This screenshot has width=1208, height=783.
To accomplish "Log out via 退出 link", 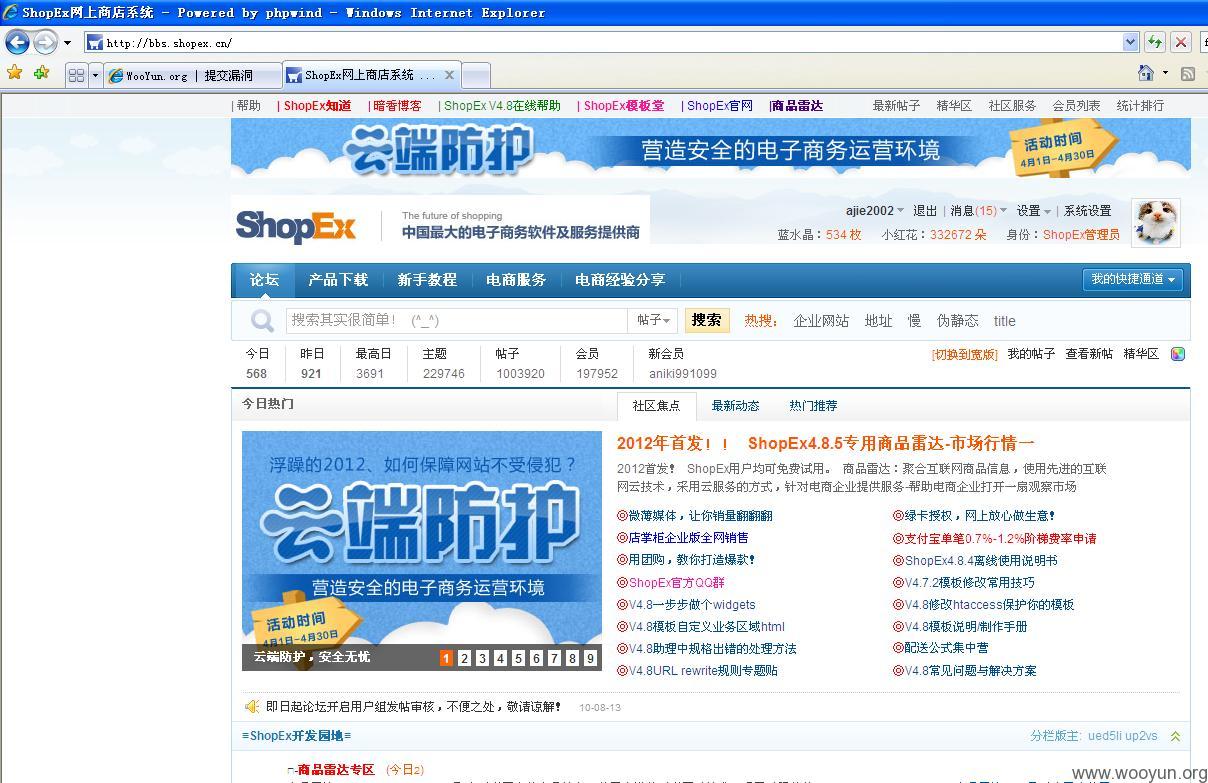I will pos(925,211).
